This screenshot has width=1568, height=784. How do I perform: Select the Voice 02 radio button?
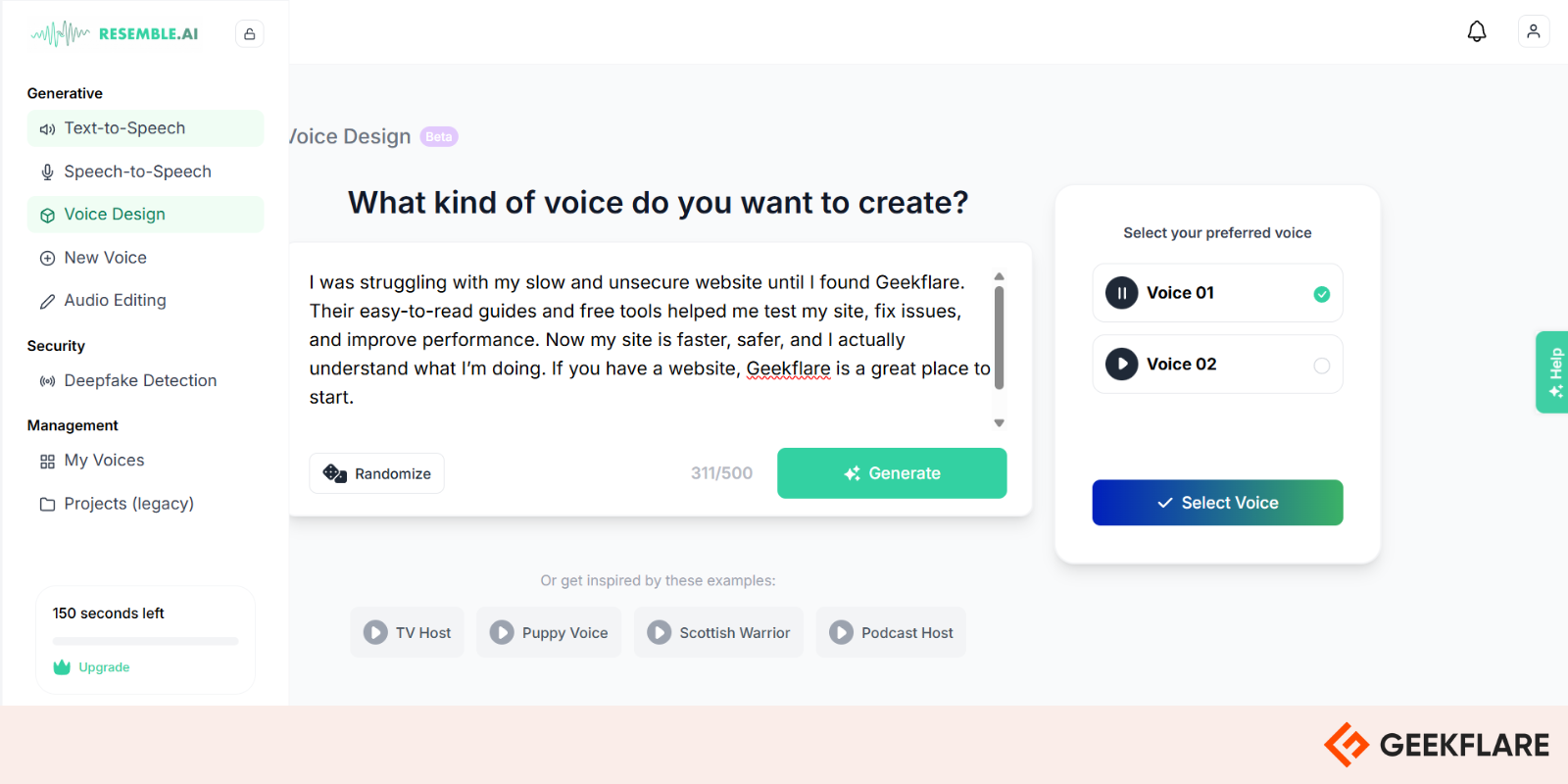coord(1322,366)
